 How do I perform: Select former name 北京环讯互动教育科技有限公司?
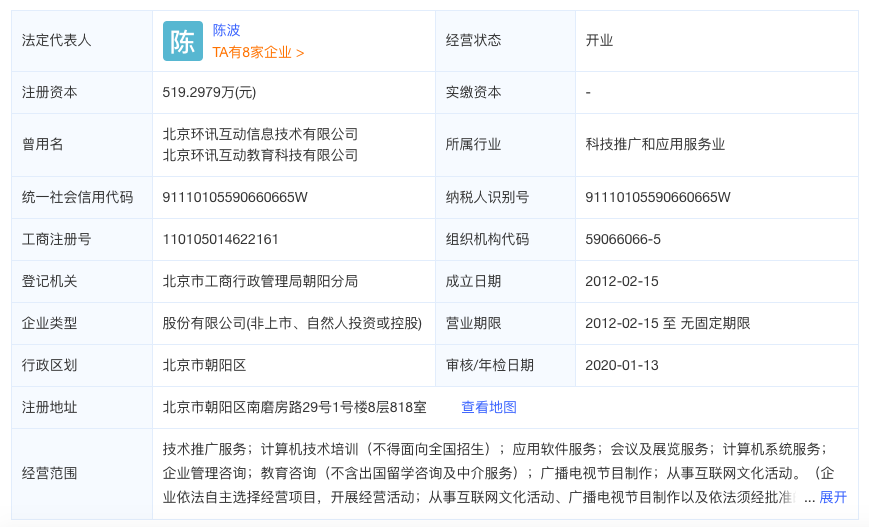pos(260,155)
